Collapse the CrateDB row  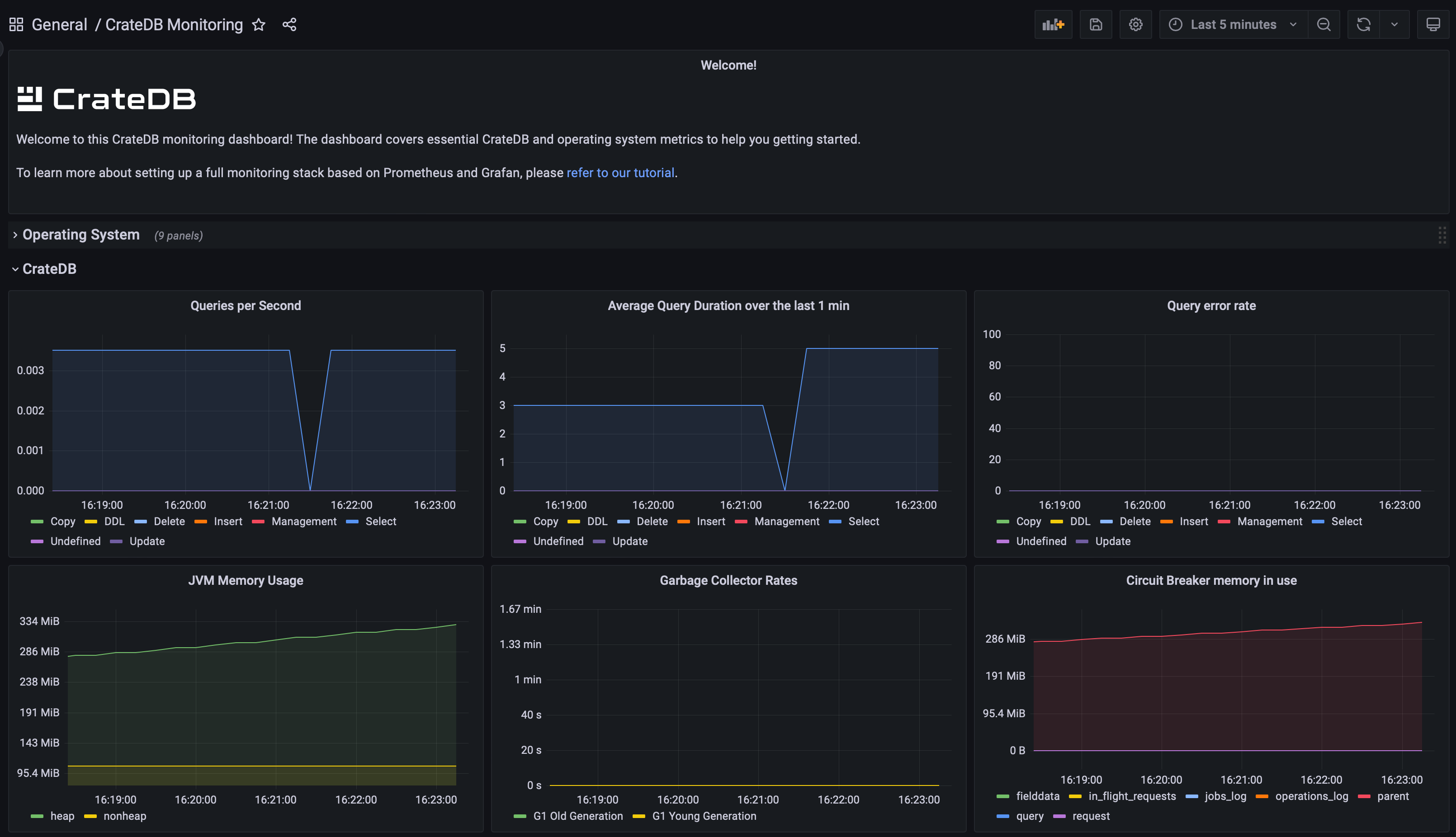49,269
